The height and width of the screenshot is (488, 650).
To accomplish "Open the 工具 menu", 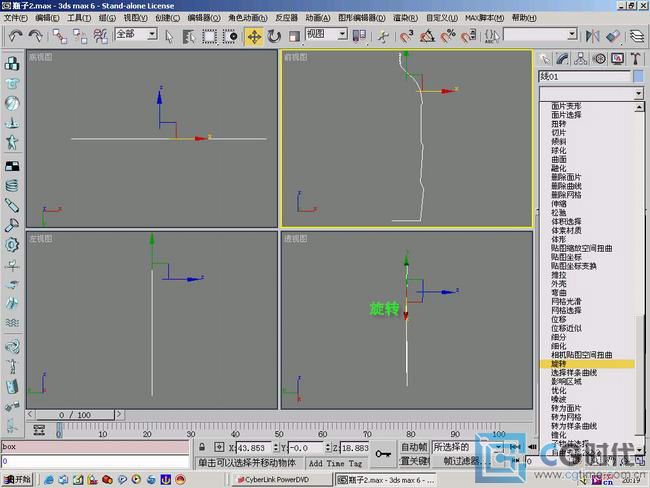I will pos(79,18).
